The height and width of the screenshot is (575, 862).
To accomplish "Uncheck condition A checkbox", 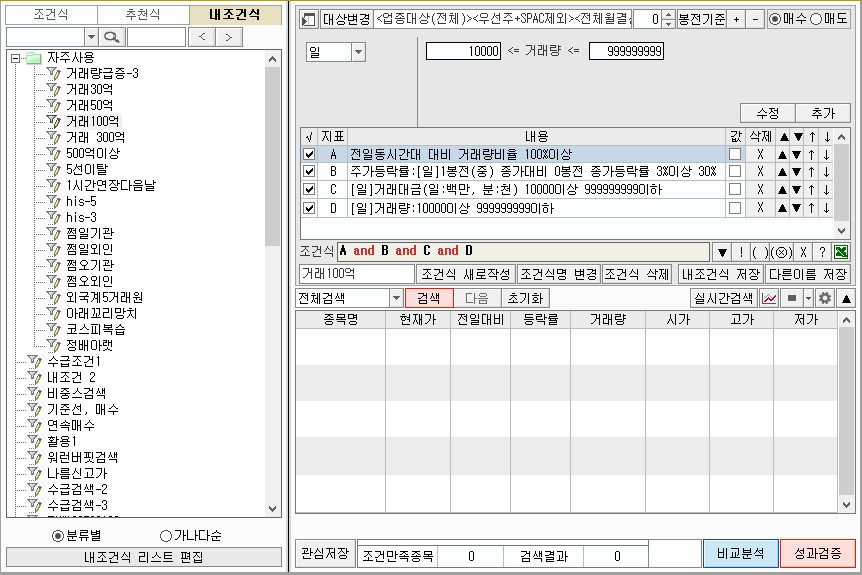I will tap(310, 154).
